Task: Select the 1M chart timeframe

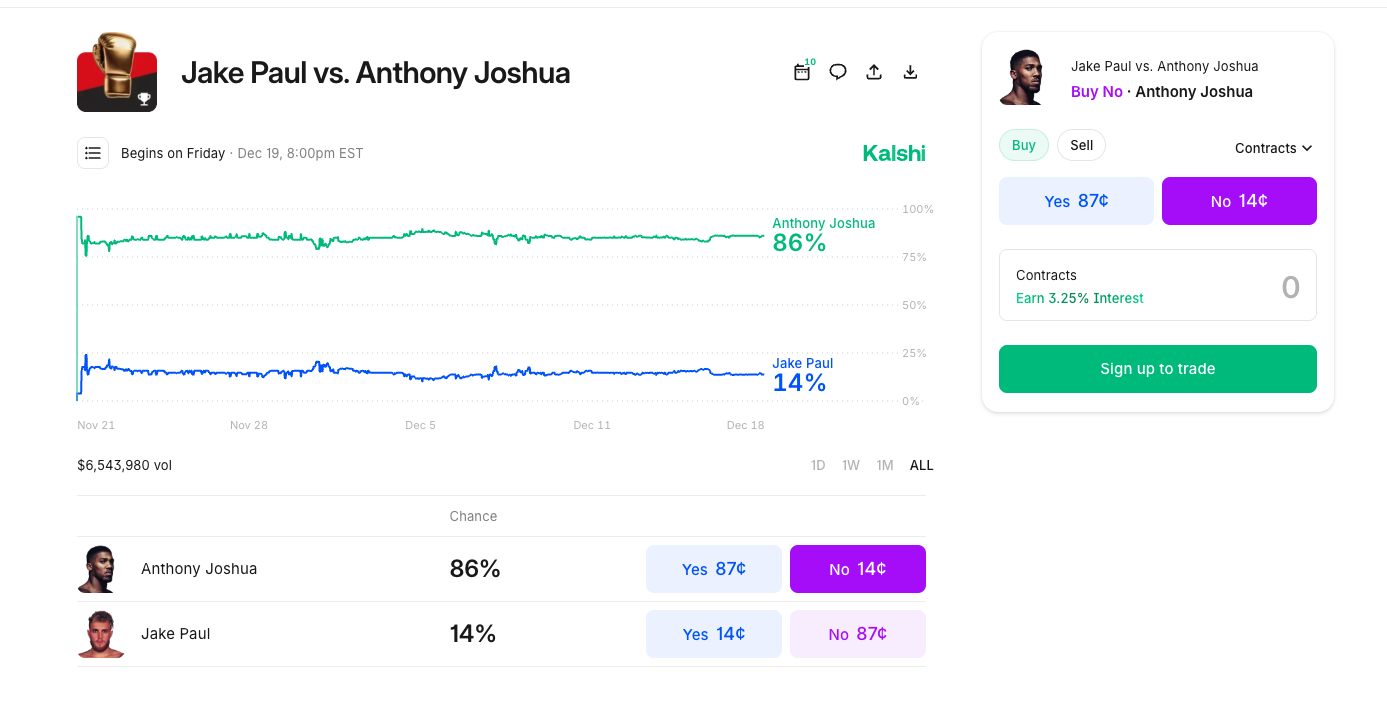Action: (884, 465)
